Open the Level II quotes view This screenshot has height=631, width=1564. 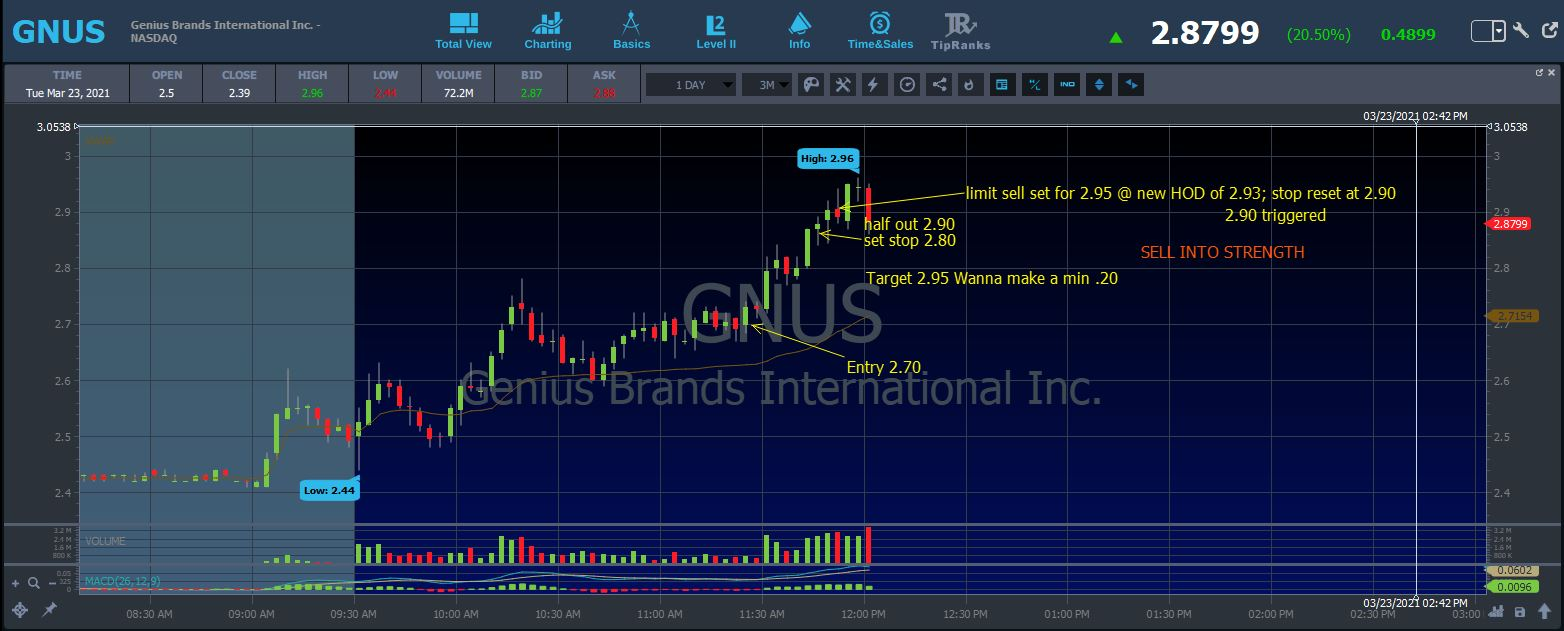coord(716,31)
